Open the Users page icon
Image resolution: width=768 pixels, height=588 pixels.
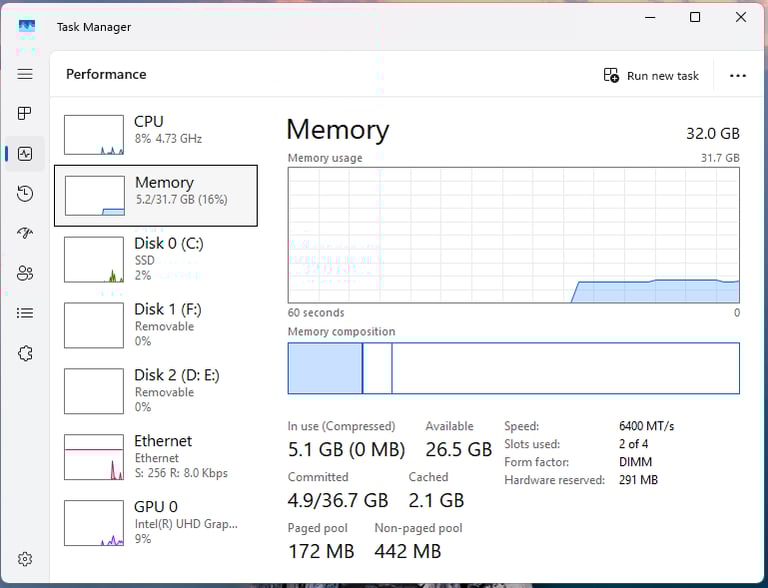click(25, 273)
